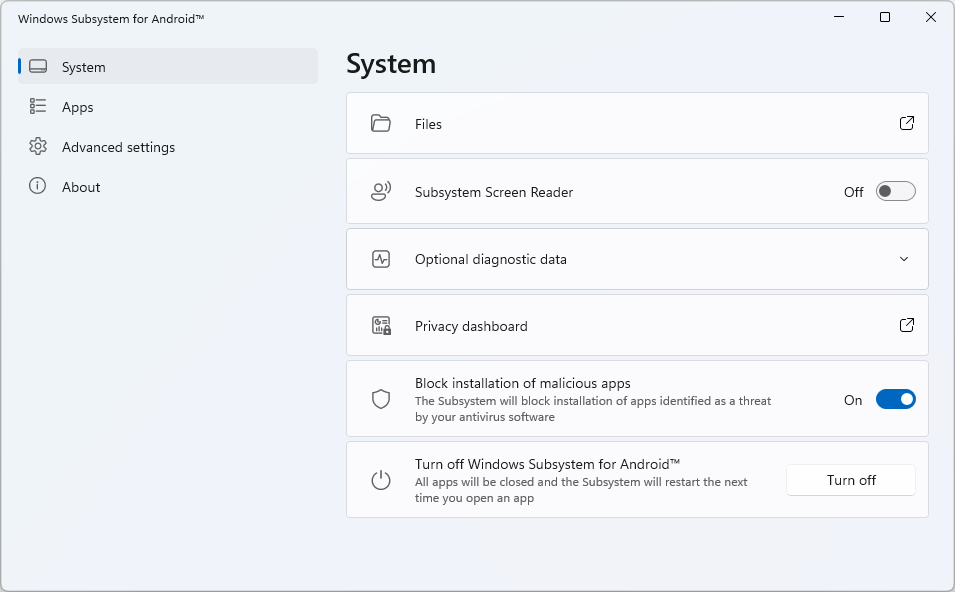The height and width of the screenshot is (592, 955).
Task: Click the Privacy dashboard icon
Action: [380, 326]
